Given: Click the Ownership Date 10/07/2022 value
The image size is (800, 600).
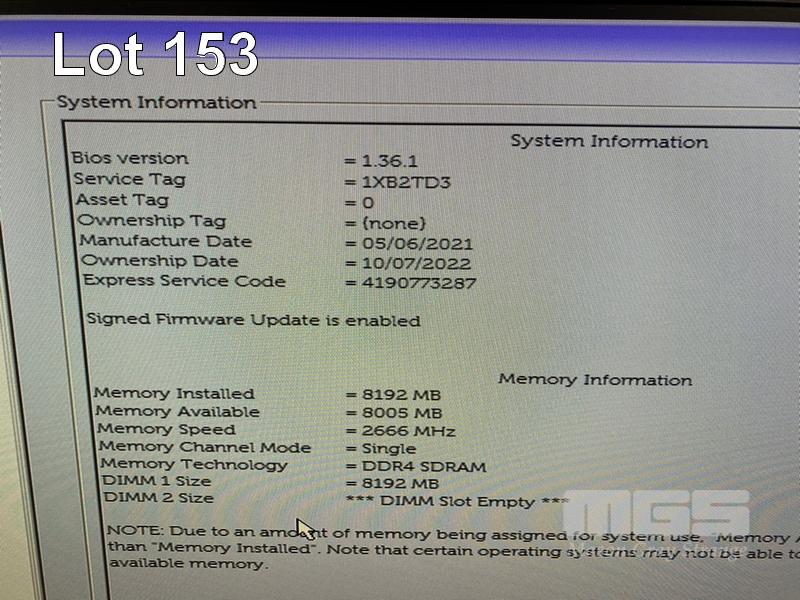Looking at the screenshot, I should point(416,263).
